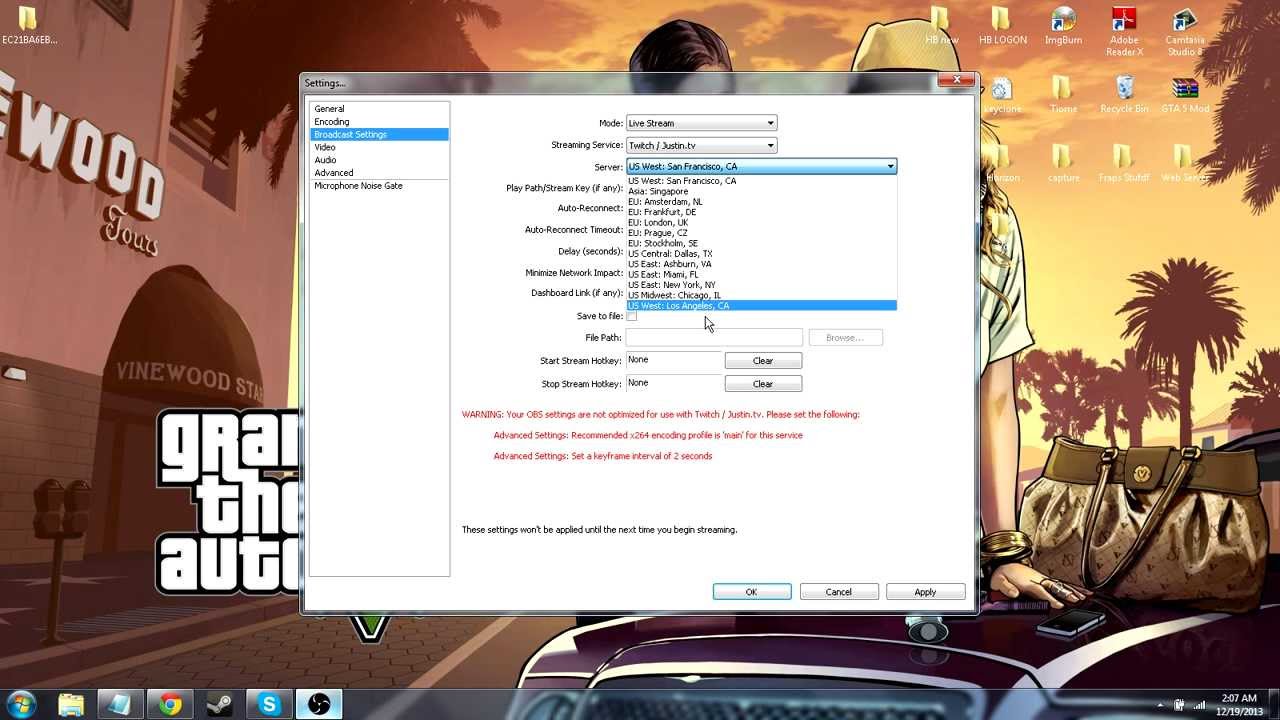The width and height of the screenshot is (1280, 720).
Task: Choose US West: San Francisco, CA from the list
Action: tap(761, 181)
